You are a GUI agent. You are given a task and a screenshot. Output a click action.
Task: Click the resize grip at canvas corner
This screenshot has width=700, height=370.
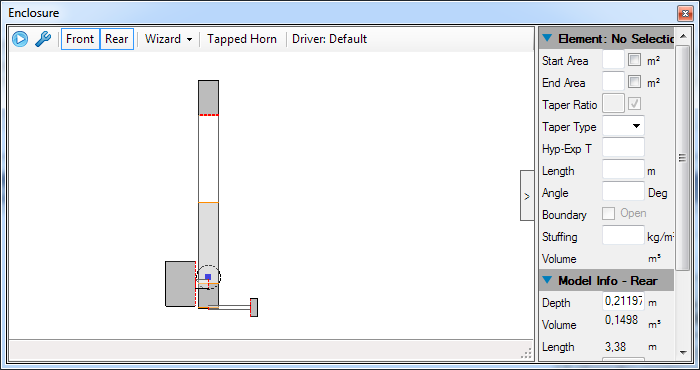click(527, 353)
